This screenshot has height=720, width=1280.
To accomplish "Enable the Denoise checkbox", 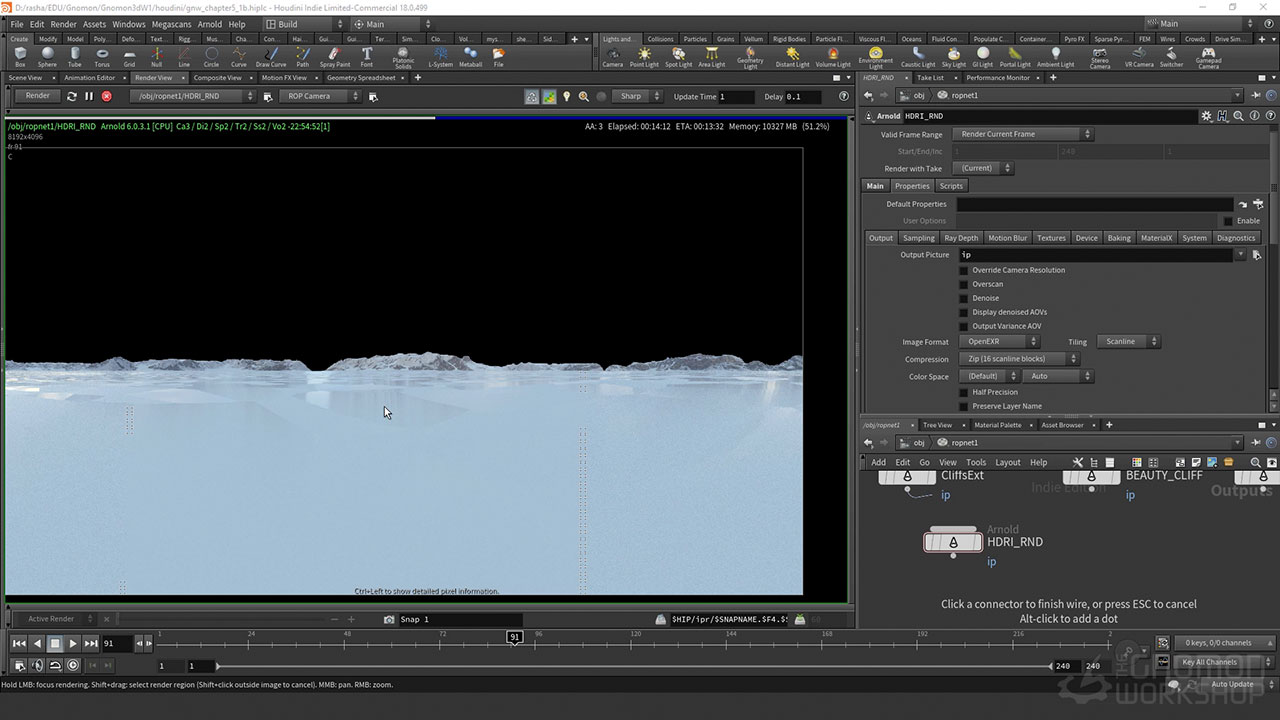I will 964,298.
